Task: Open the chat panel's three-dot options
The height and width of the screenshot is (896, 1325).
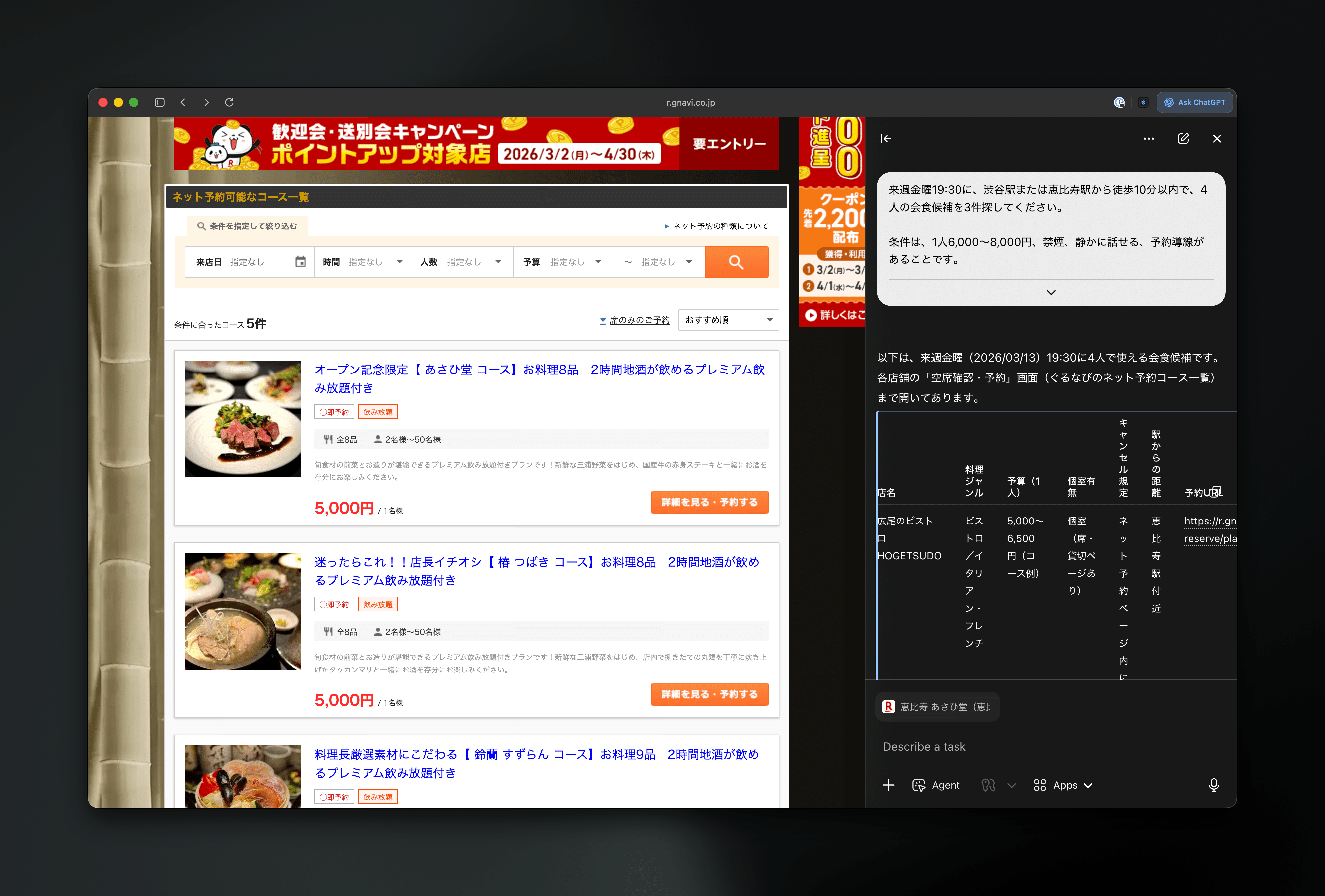Action: coord(1148,138)
